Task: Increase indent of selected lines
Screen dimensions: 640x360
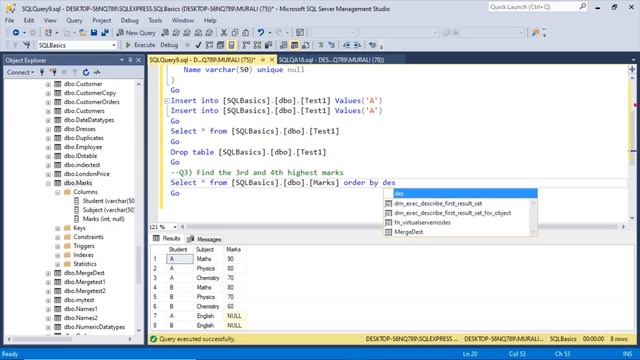Action: click(357, 45)
